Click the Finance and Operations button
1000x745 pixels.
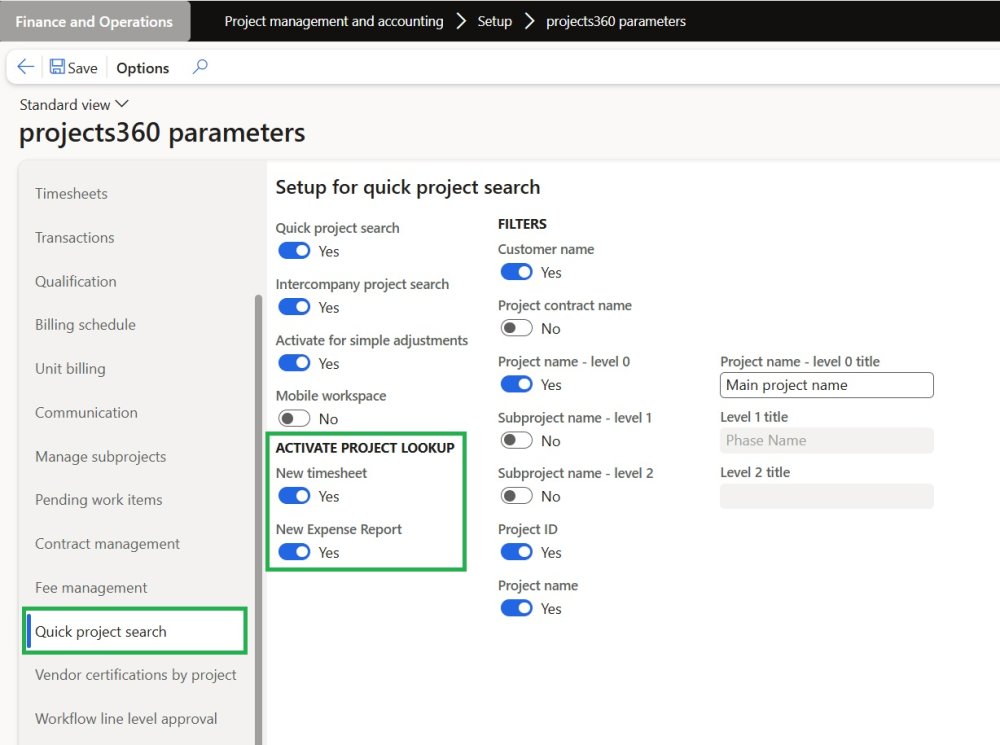94,21
